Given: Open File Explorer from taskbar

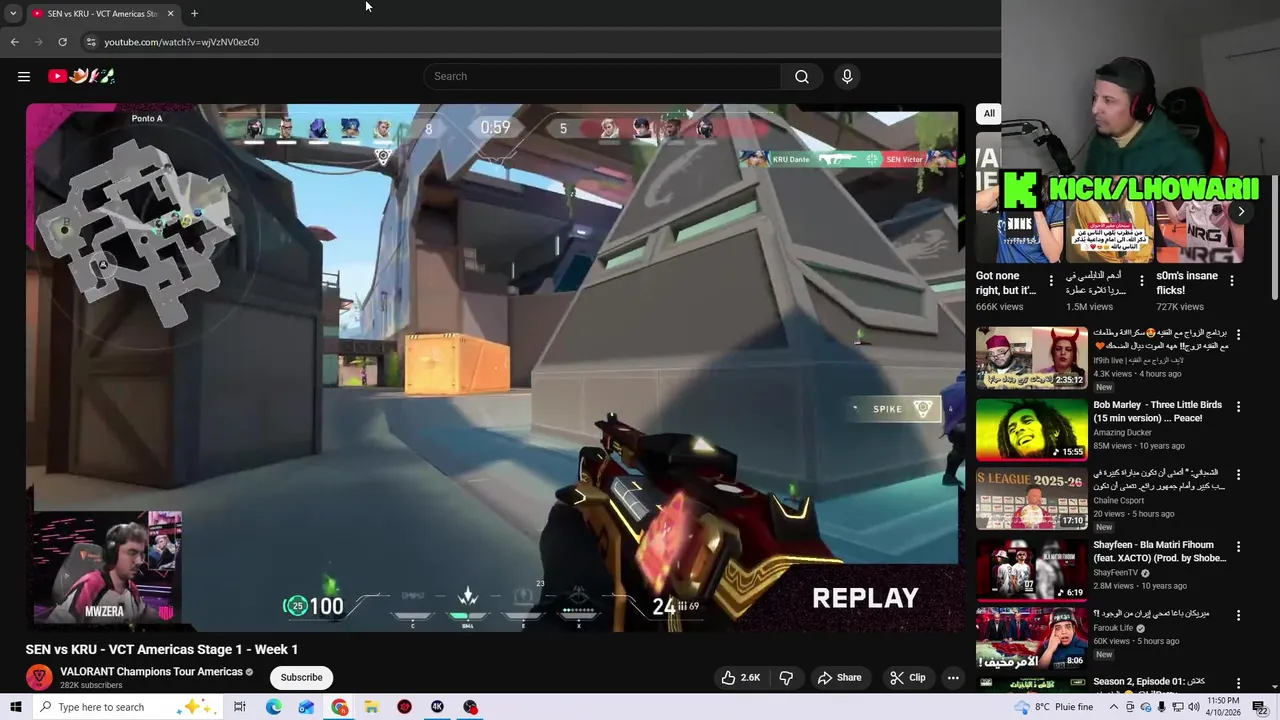Looking at the screenshot, I should tap(371, 707).
